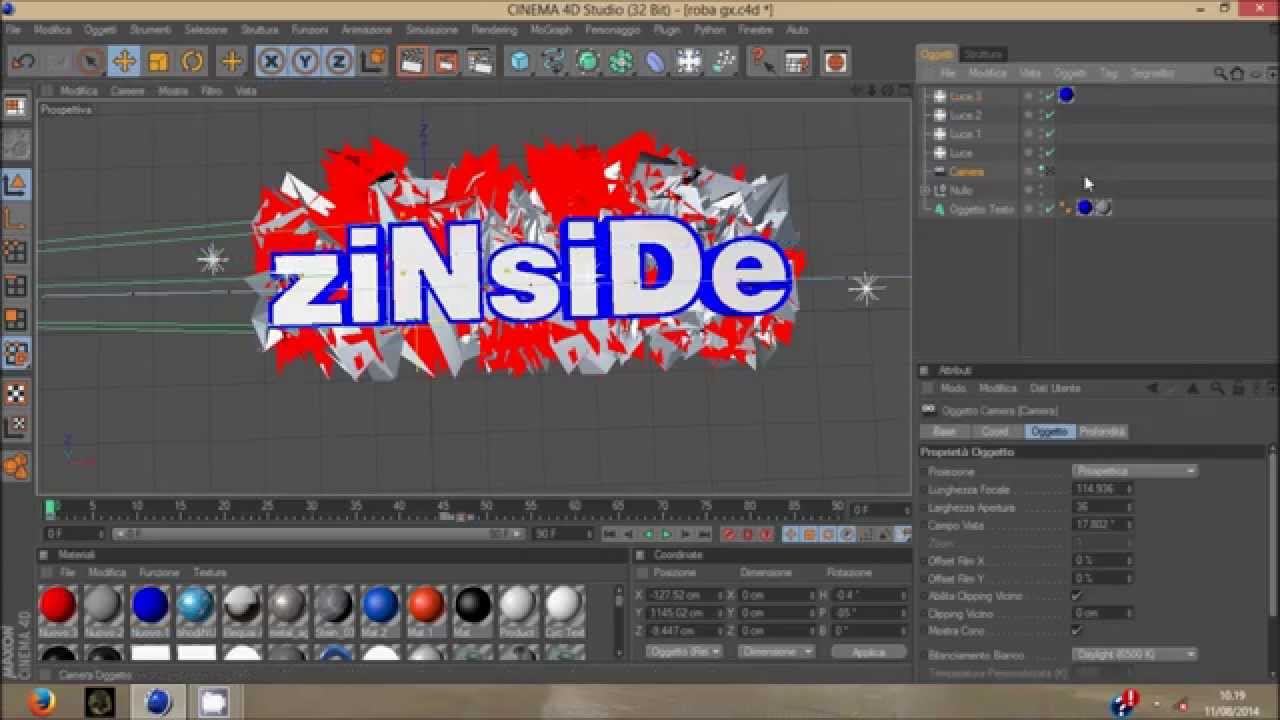Render to Picture Viewer icon

point(445,62)
